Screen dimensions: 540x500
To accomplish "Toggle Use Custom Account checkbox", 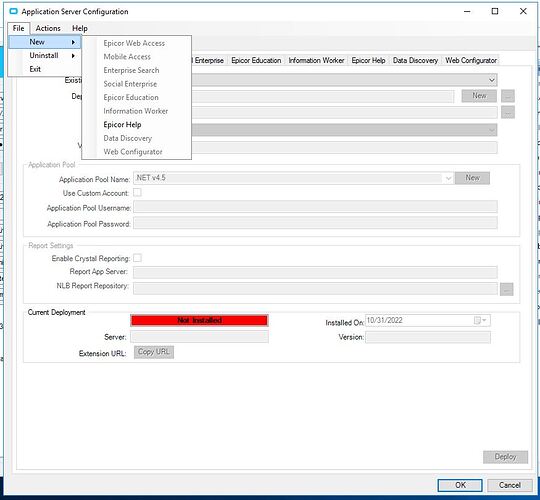I will 137,192.
